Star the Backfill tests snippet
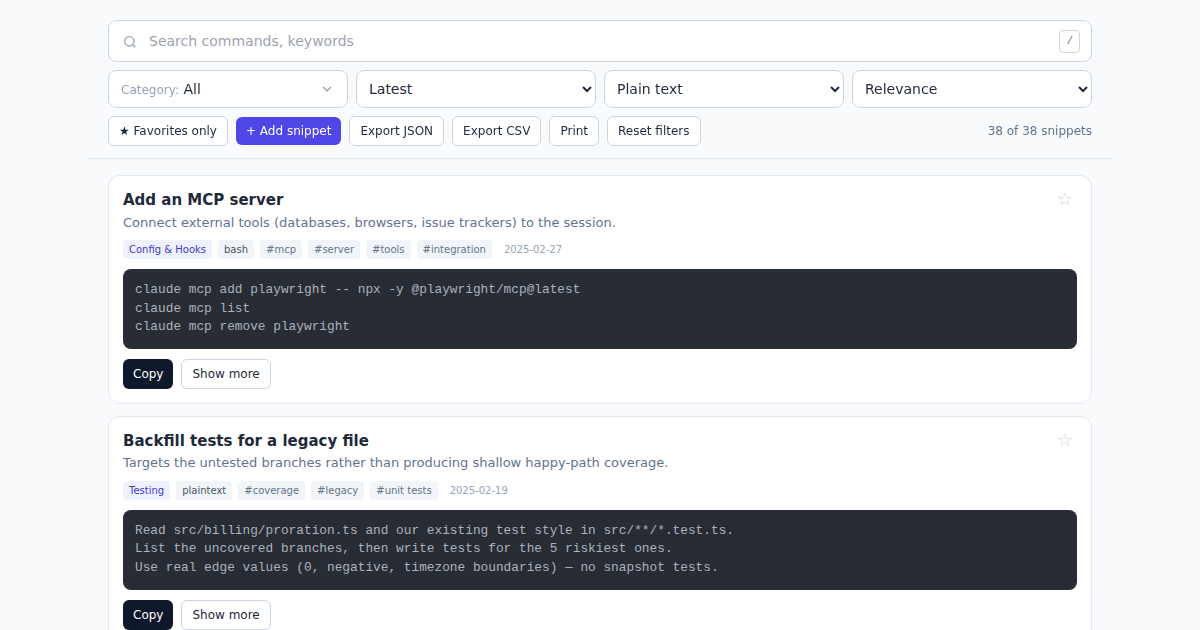Image resolution: width=1200 pixels, height=630 pixels. [x=1065, y=440]
